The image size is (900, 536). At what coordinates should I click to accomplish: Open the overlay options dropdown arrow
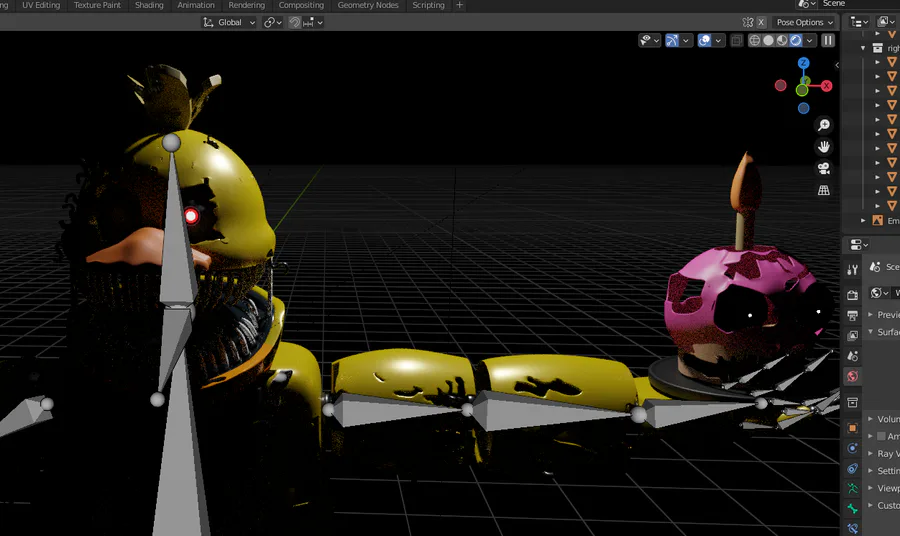(718, 40)
